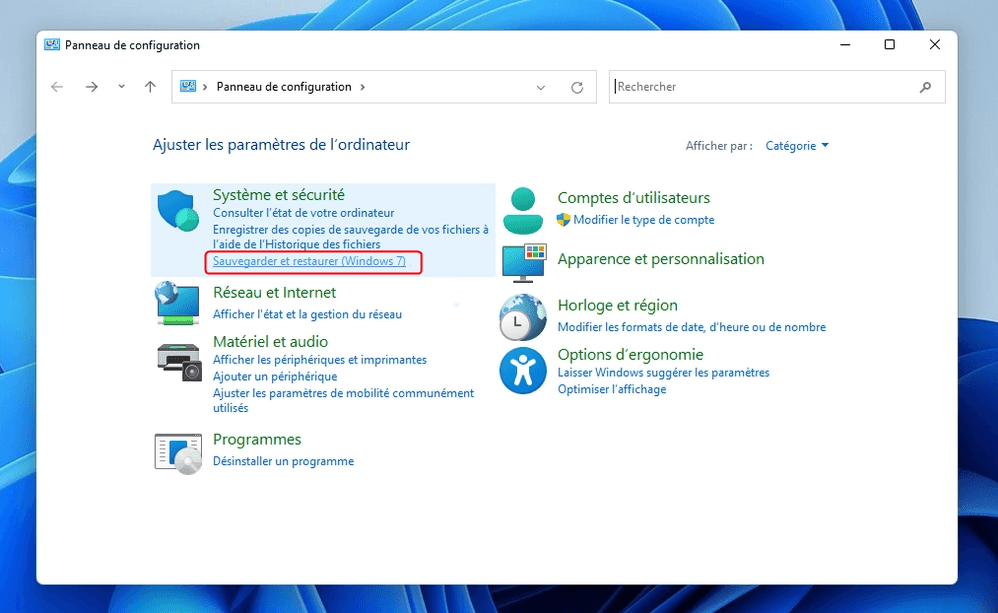Click Ajouter un périphérique link
Image resolution: width=998 pixels, height=613 pixels.
[275, 376]
